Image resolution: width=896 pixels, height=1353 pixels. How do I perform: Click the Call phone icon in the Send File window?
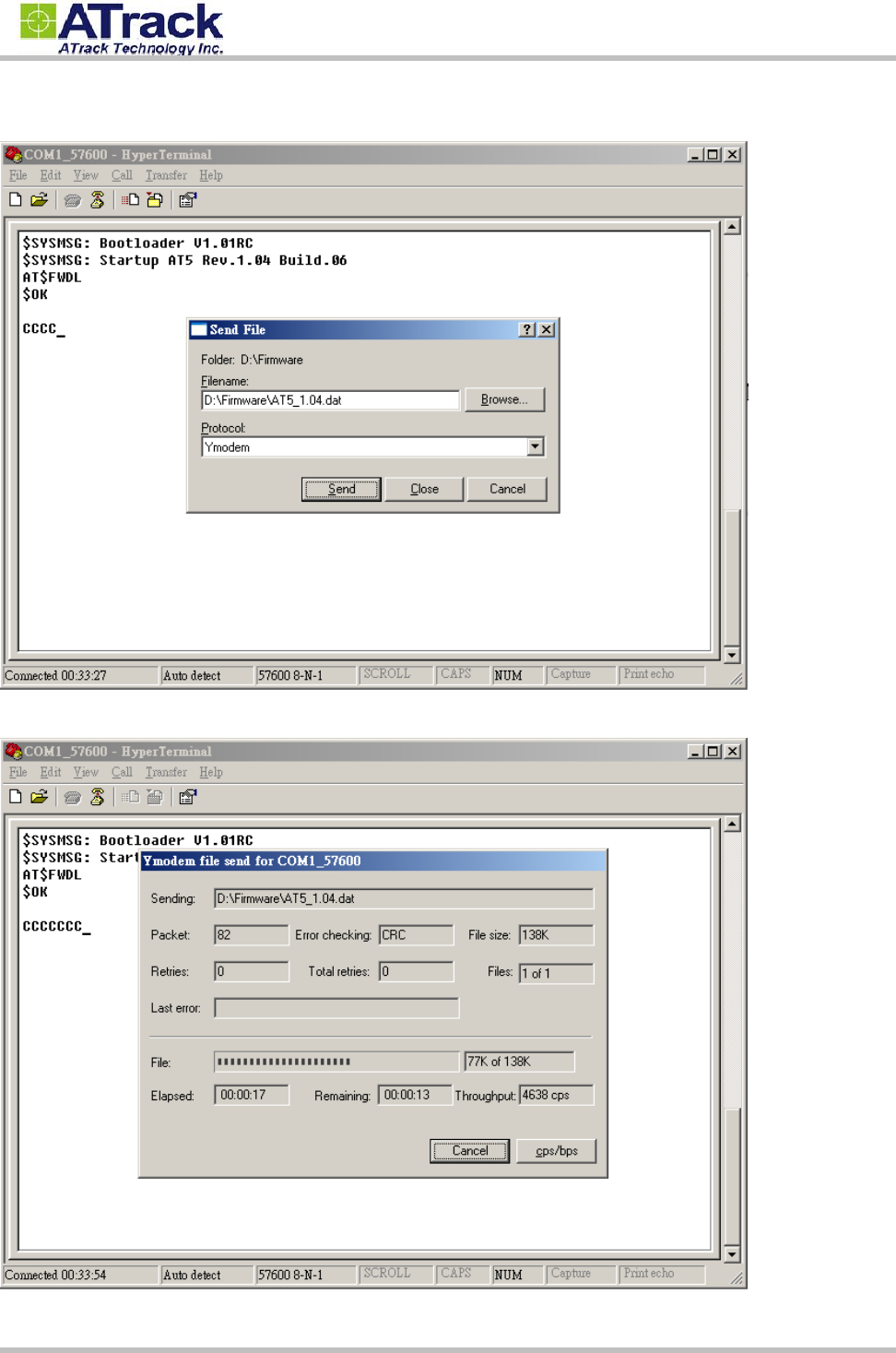tap(73, 199)
